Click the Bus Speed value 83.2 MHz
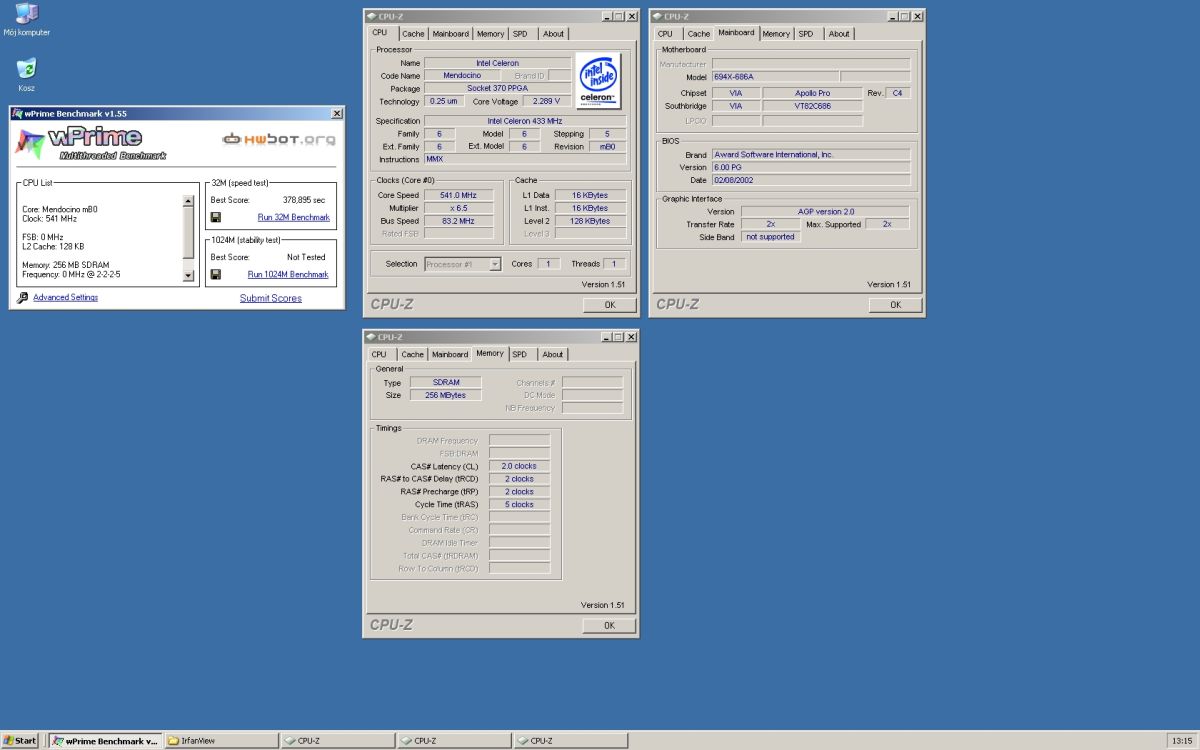Viewport: 1200px width, 750px height. [458, 221]
